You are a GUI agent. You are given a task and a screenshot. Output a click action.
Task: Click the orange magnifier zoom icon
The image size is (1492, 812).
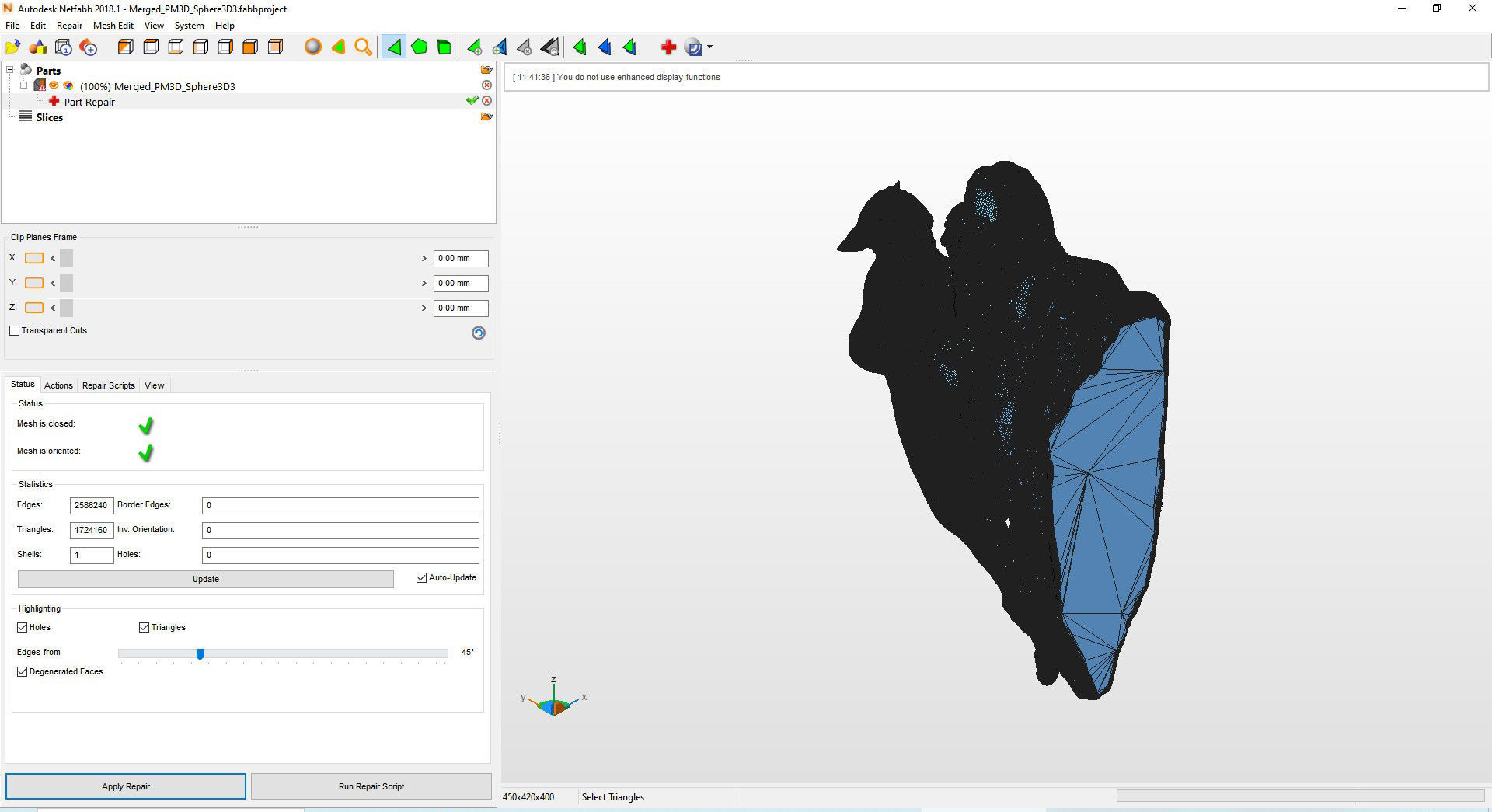tap(363, 47)
